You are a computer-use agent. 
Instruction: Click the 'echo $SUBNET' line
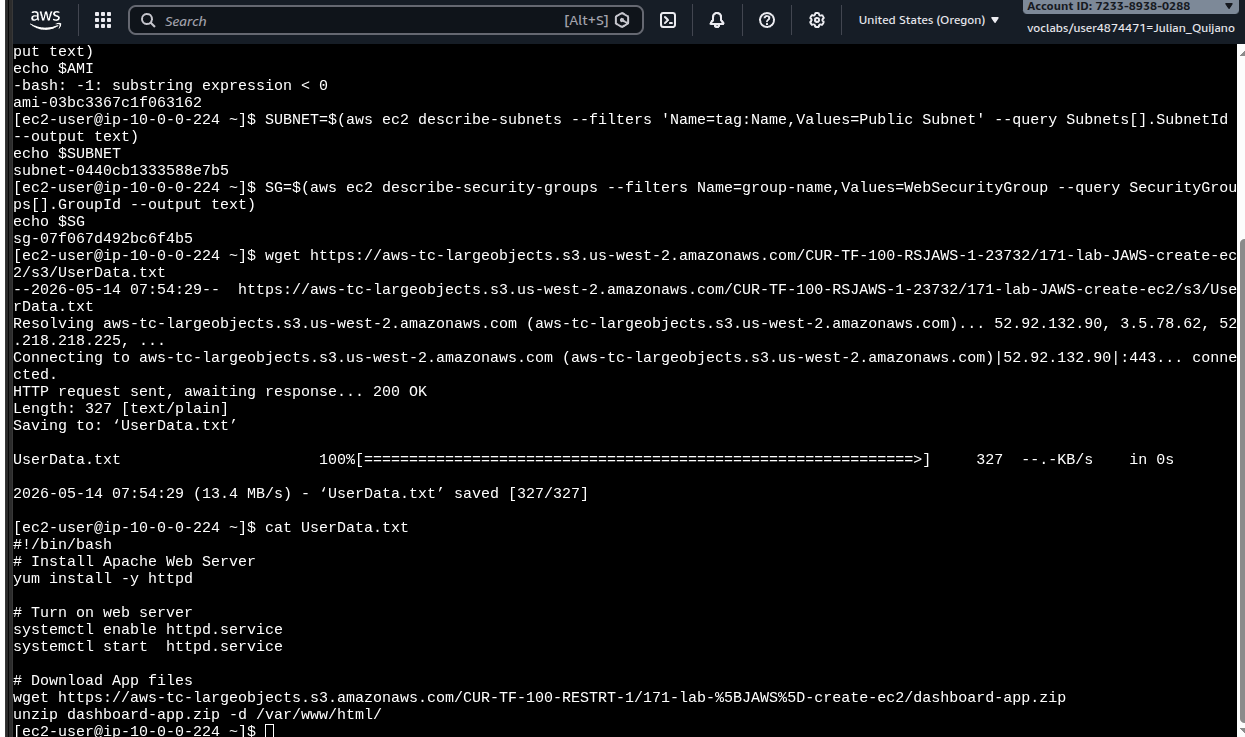pyautogui.click(x=67, y=153)
